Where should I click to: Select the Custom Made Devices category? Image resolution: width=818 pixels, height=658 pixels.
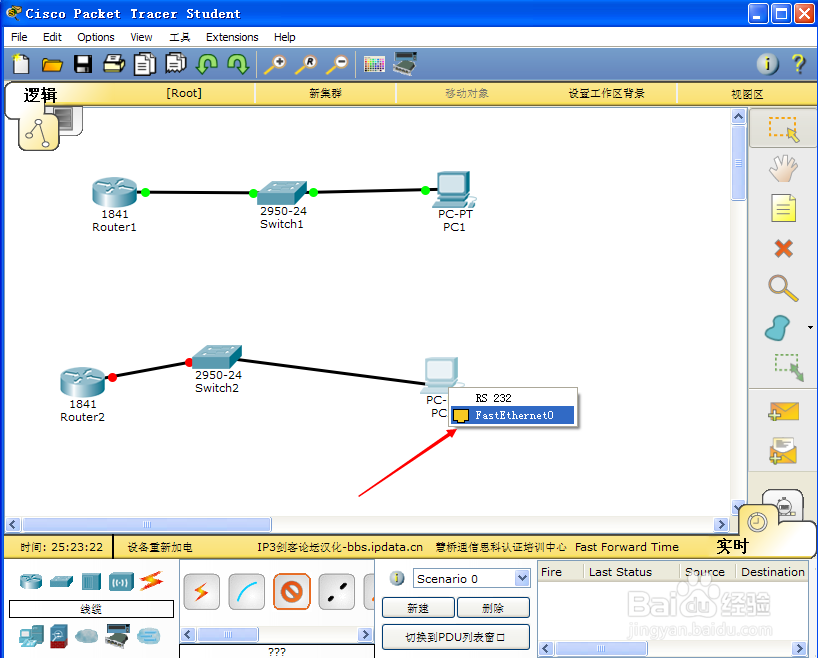117,636
